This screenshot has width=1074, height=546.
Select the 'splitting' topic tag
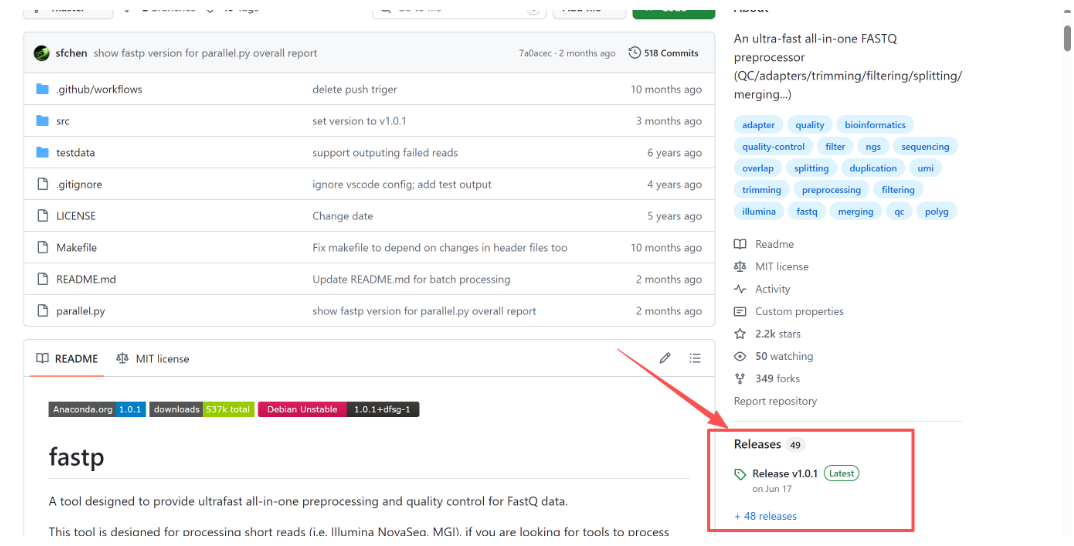tap(811, 168)
